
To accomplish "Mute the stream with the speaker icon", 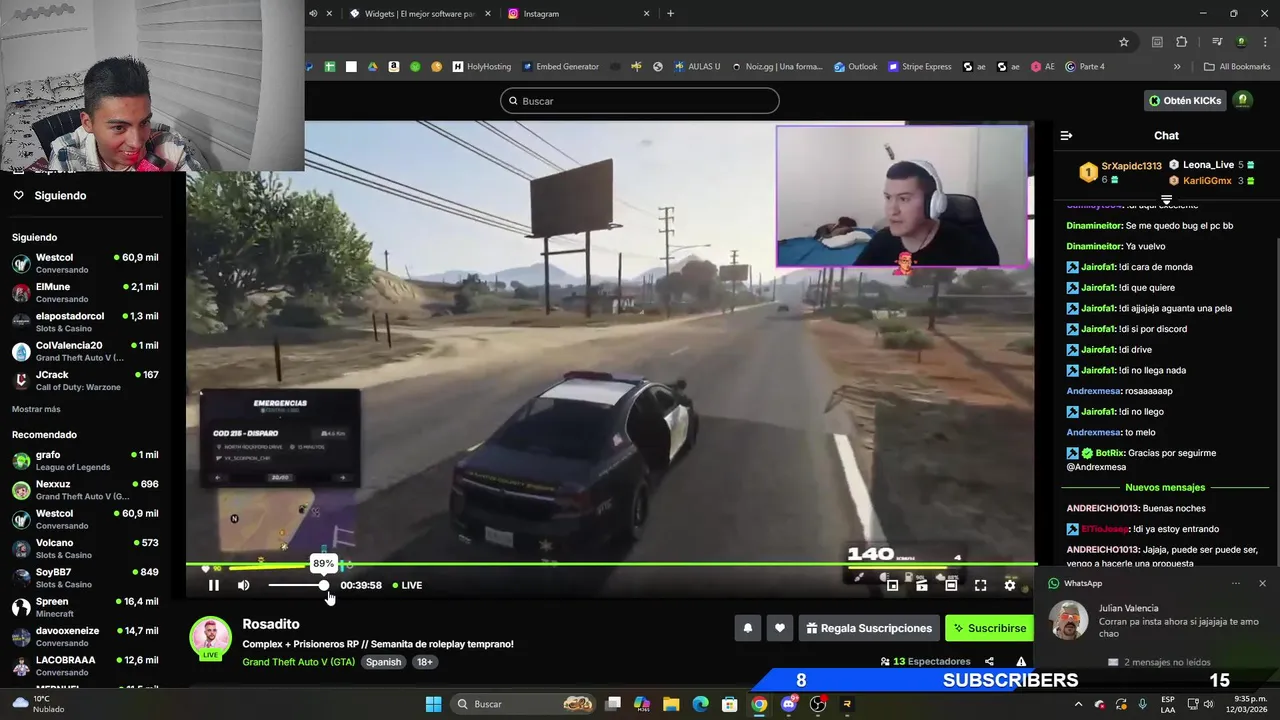I will pos(243,585).
